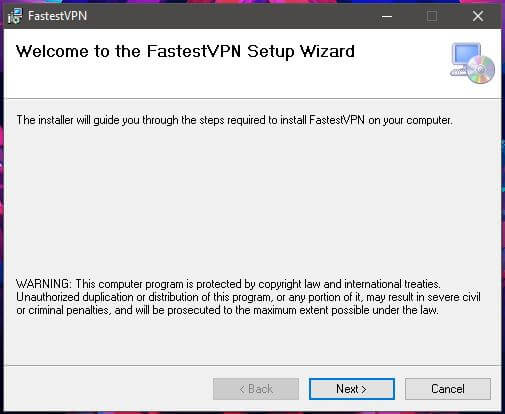The height and width of the screenshot is (414, 505).
Task: Click the FastestVPN title bar text
Action: 57,16
